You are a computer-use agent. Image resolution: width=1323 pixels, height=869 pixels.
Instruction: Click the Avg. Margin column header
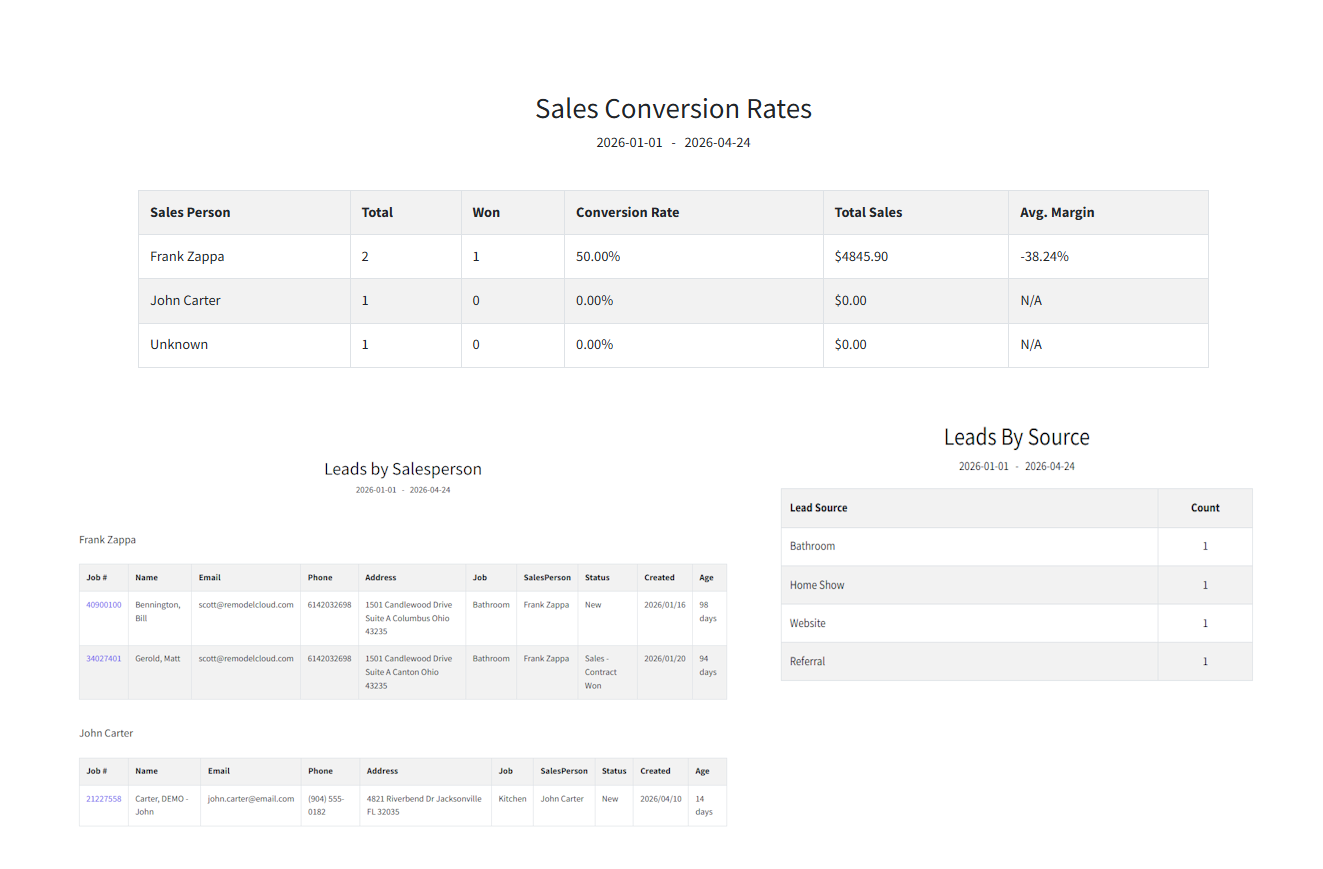click(x=1057, y=213)
